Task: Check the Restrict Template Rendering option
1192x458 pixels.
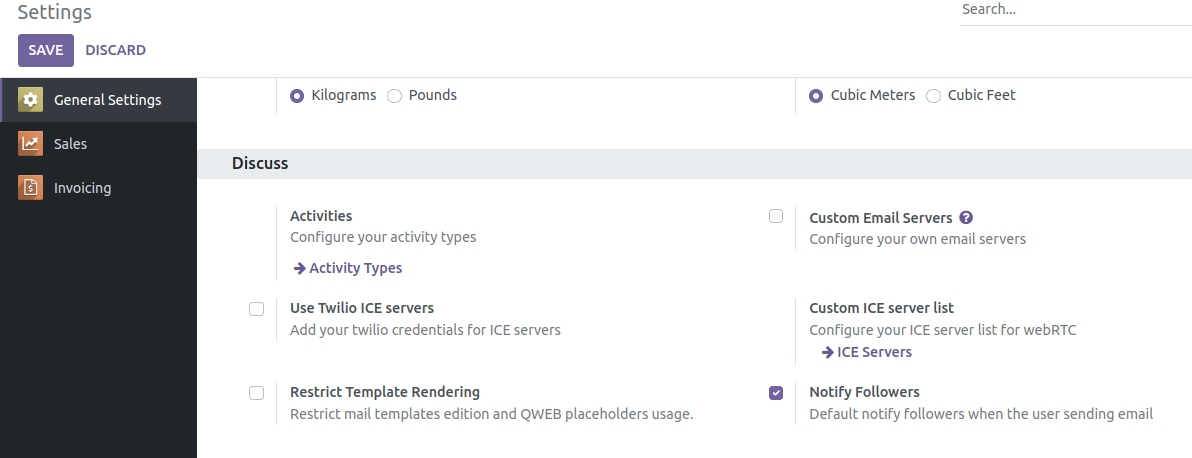Action: tap(257, 393)
